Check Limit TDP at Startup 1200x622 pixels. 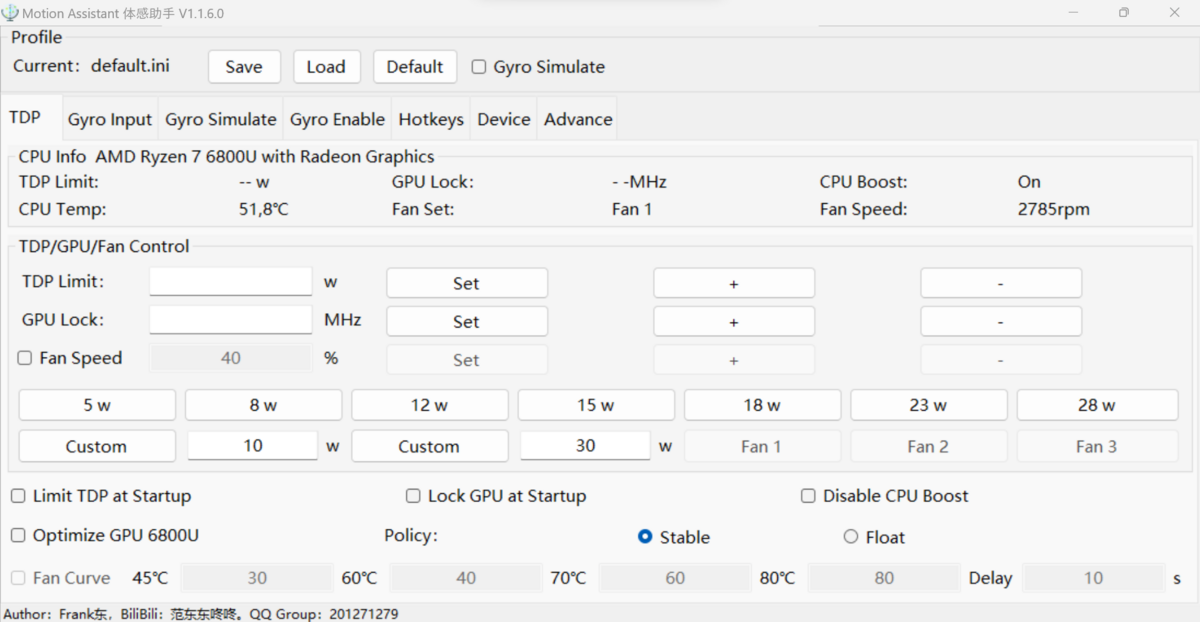tap(19, 496)
